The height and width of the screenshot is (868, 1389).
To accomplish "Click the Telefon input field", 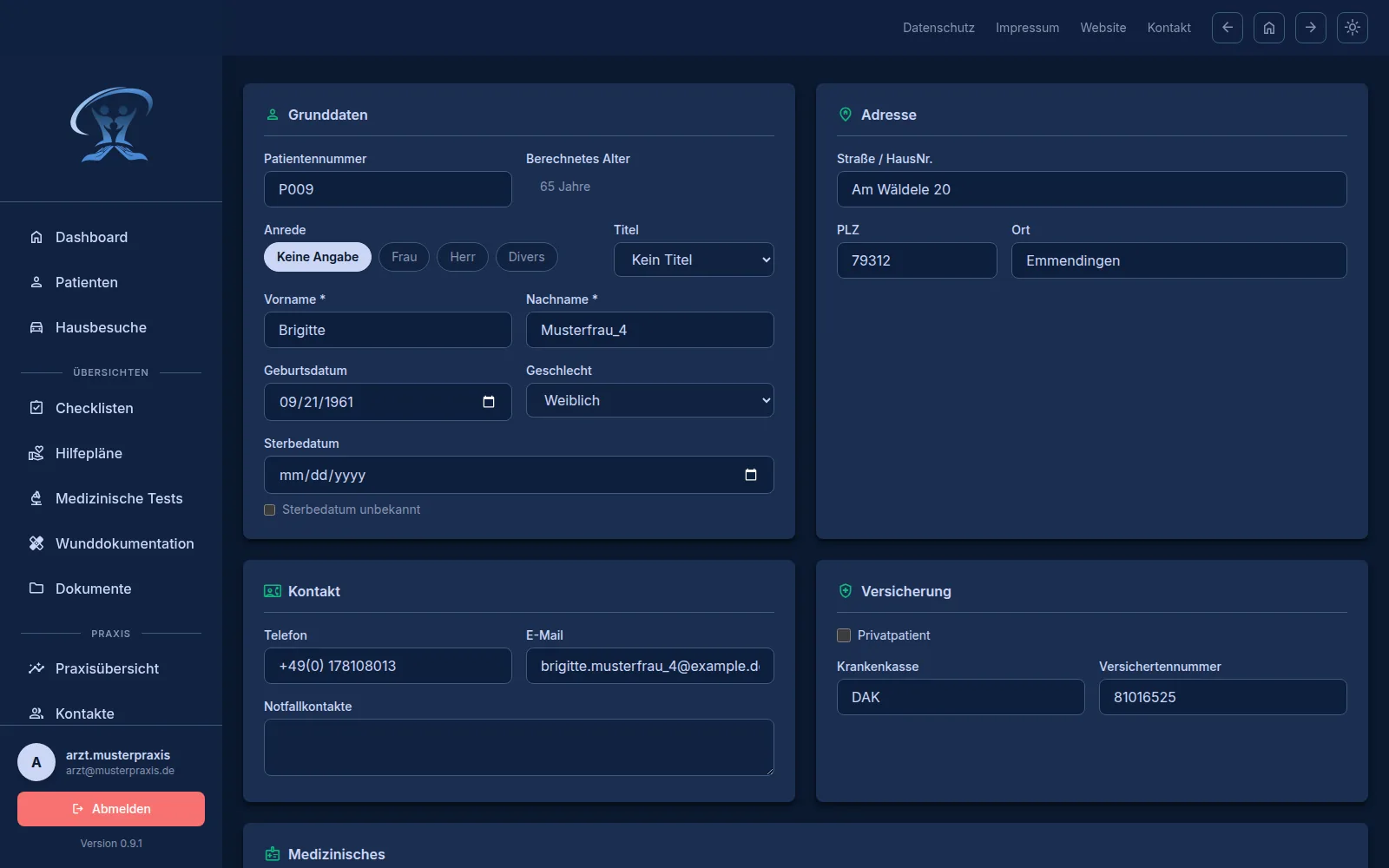I will pyautogui.click(x=388, y=666).
